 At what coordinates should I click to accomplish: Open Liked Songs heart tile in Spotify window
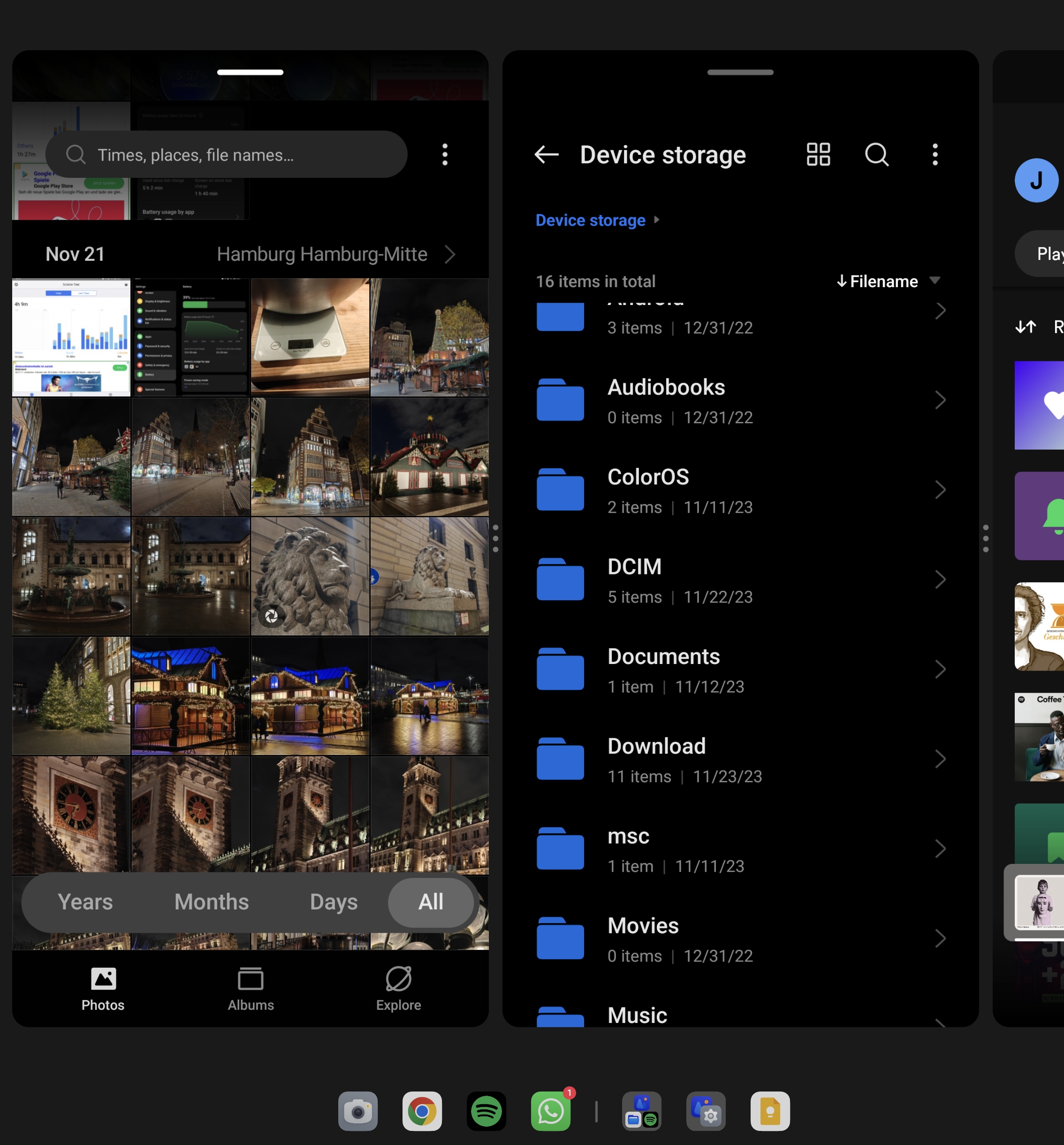click(x=1039, y=405)
